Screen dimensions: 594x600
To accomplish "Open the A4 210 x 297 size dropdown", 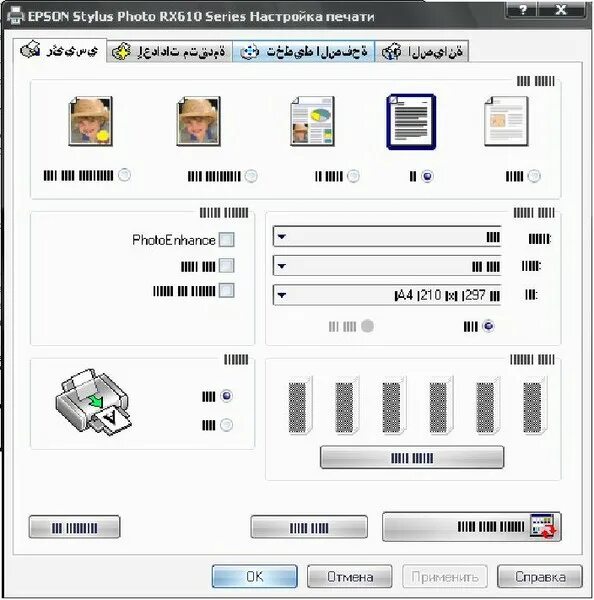I will 387,295.
